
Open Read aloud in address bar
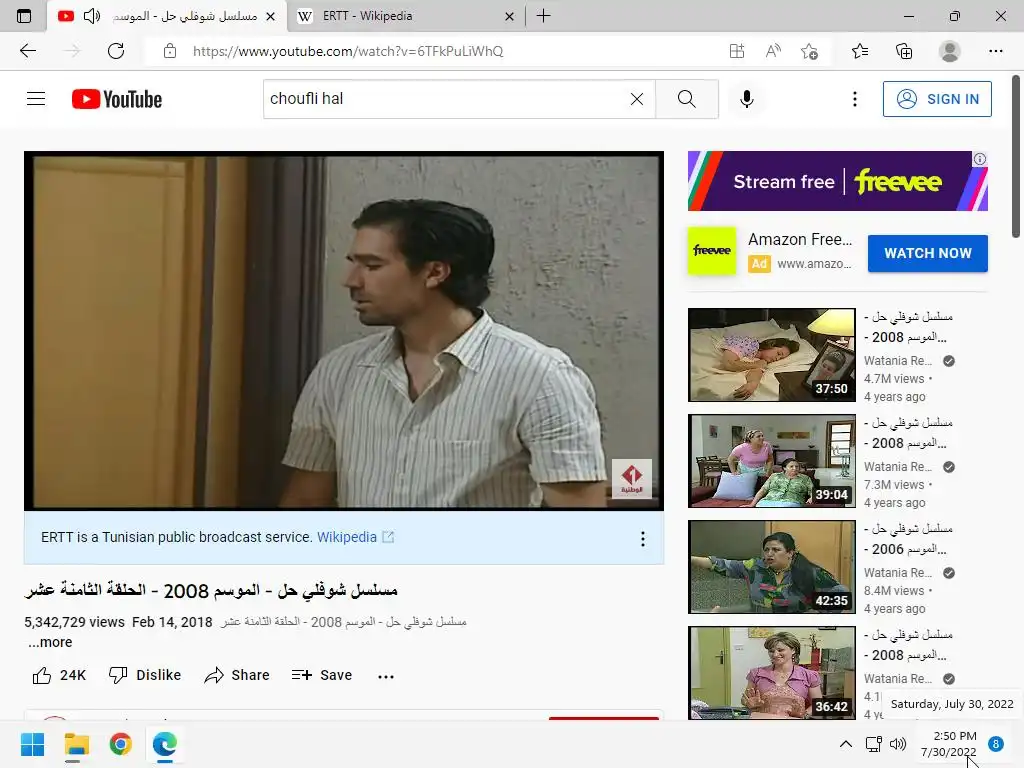click(x=773, y=51)
